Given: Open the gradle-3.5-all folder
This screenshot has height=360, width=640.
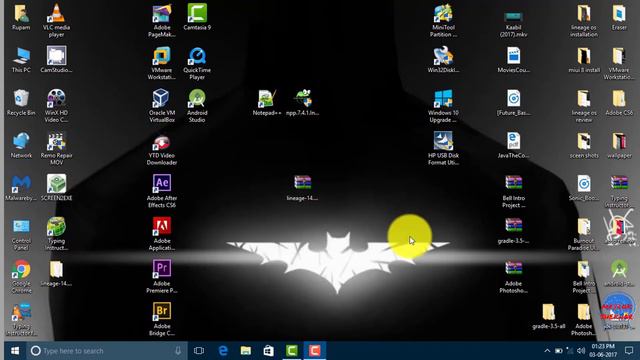Looking at the screenshot, I should [x=549, y=316].
